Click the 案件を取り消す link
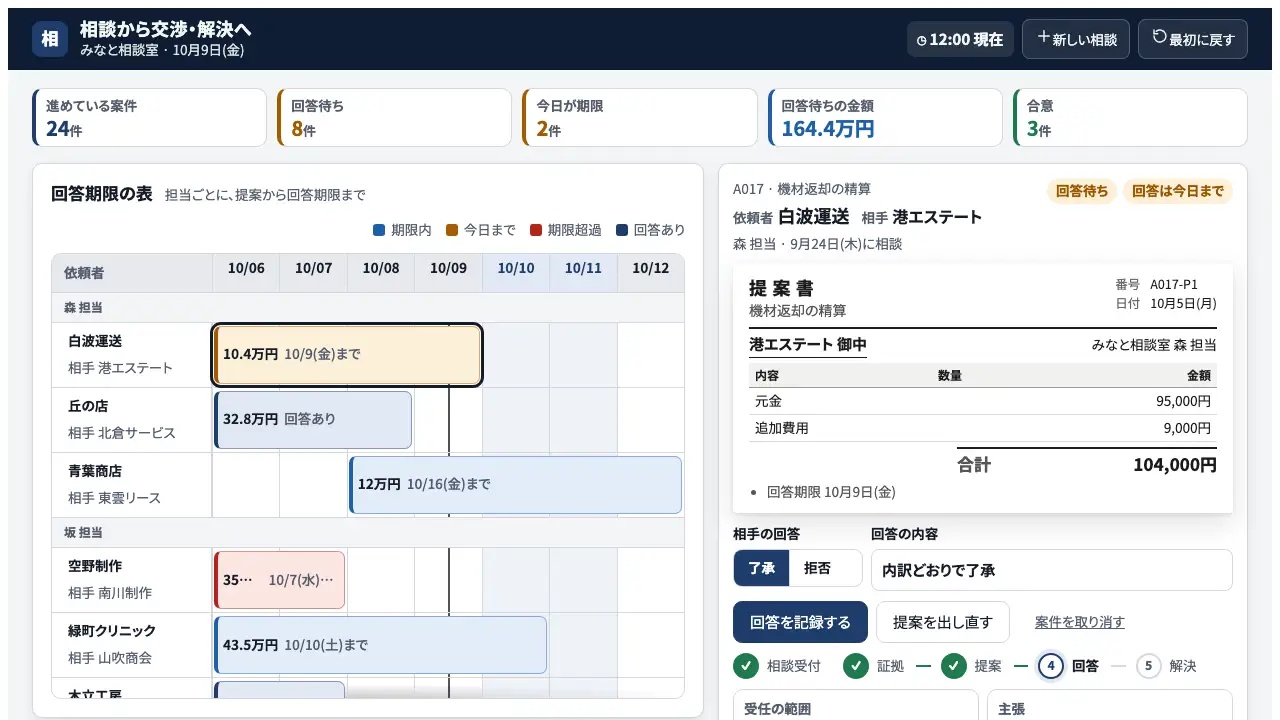Viewport: 1280px width, 720px height. (1080, 622)
